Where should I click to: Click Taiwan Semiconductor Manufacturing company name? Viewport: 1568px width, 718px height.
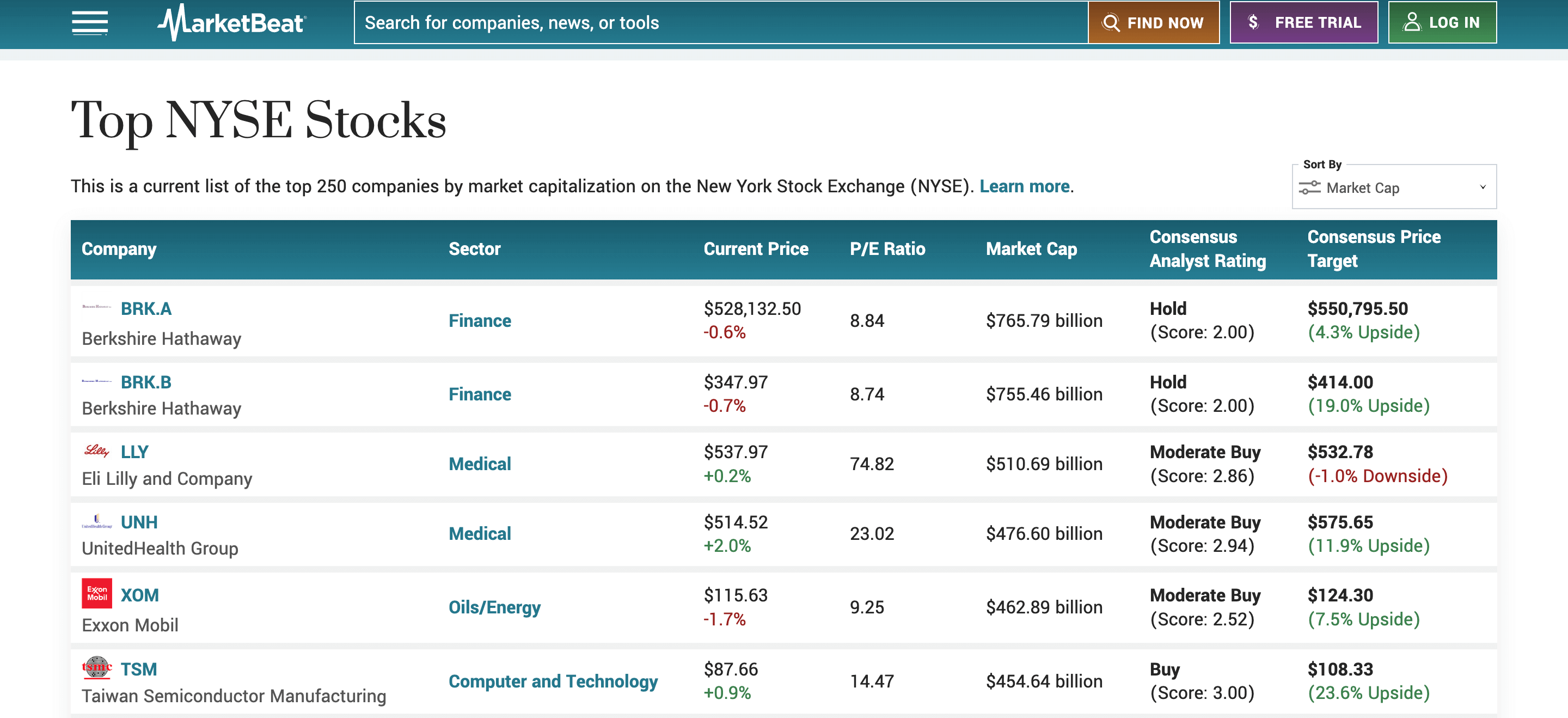234,696
